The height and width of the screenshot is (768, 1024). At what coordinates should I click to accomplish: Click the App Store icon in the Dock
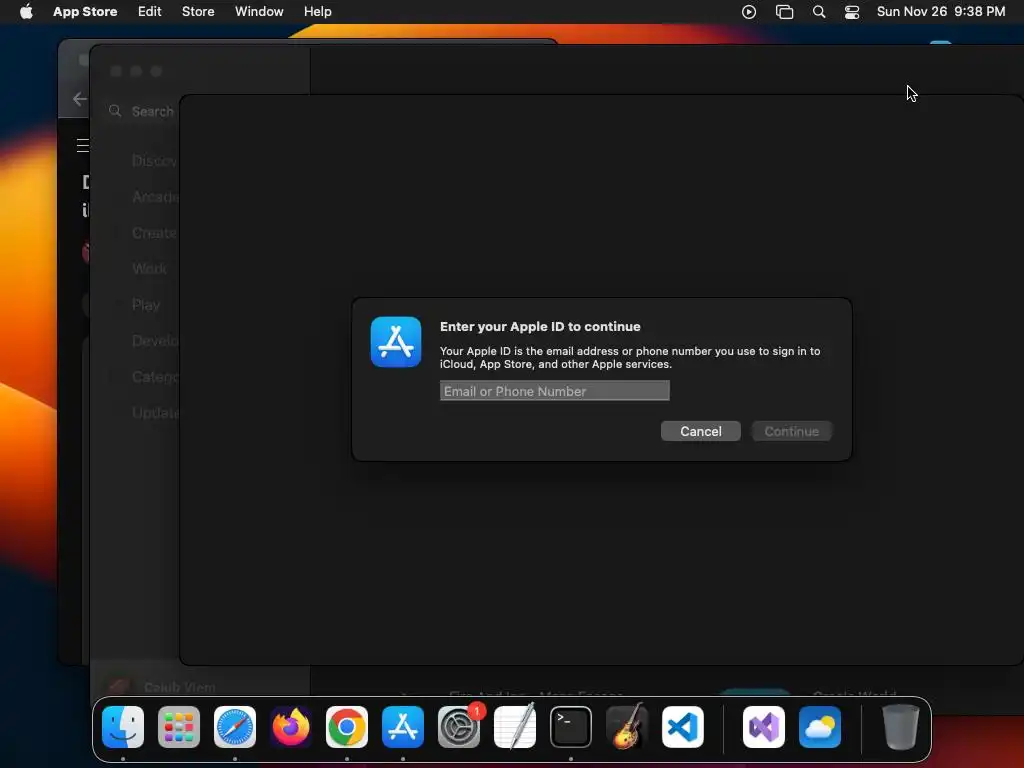click(403, 727)
